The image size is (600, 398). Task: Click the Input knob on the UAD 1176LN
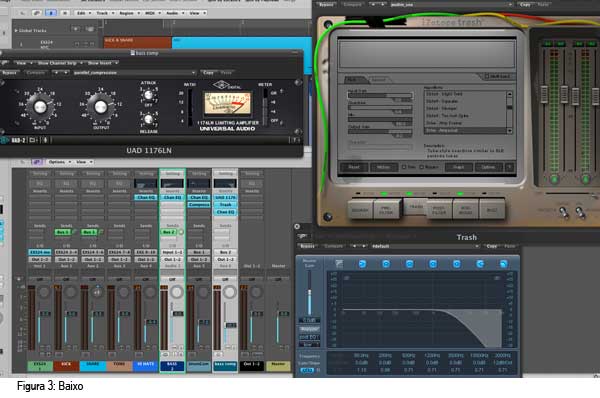tap(40, 107)
